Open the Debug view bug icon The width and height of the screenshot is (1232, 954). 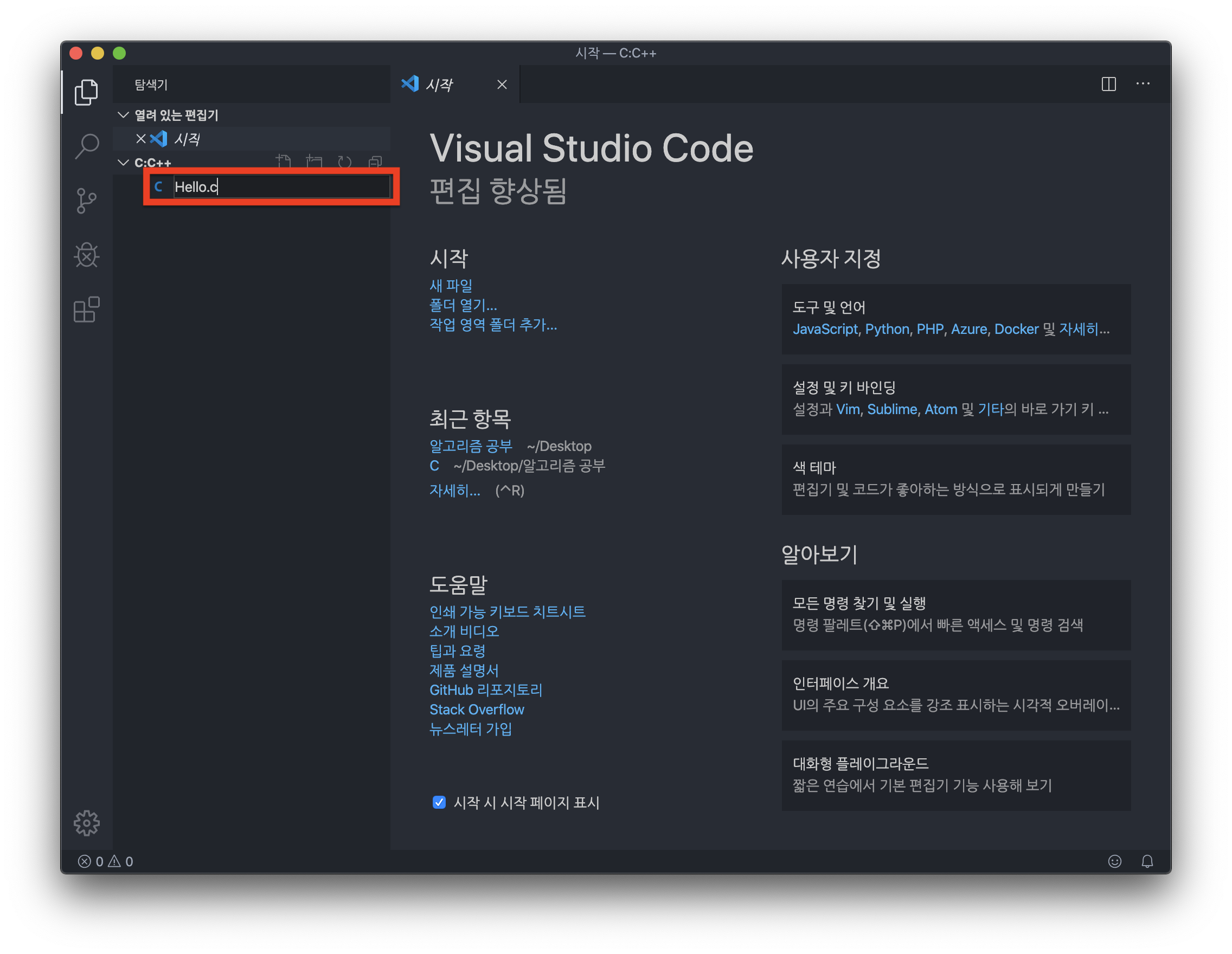86,255
